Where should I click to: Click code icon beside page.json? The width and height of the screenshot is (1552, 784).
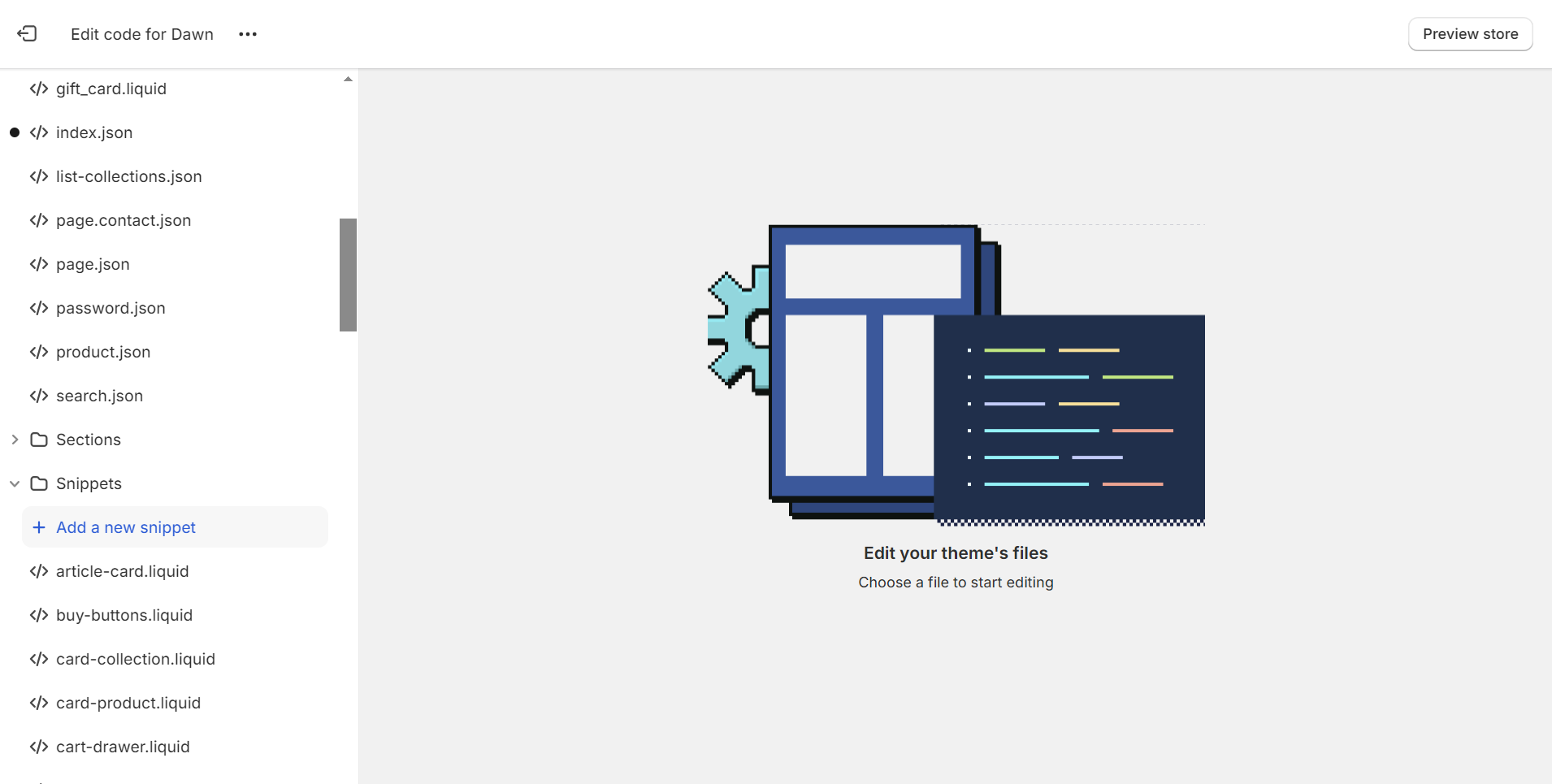pyautogui.click(x=39, y=264)
